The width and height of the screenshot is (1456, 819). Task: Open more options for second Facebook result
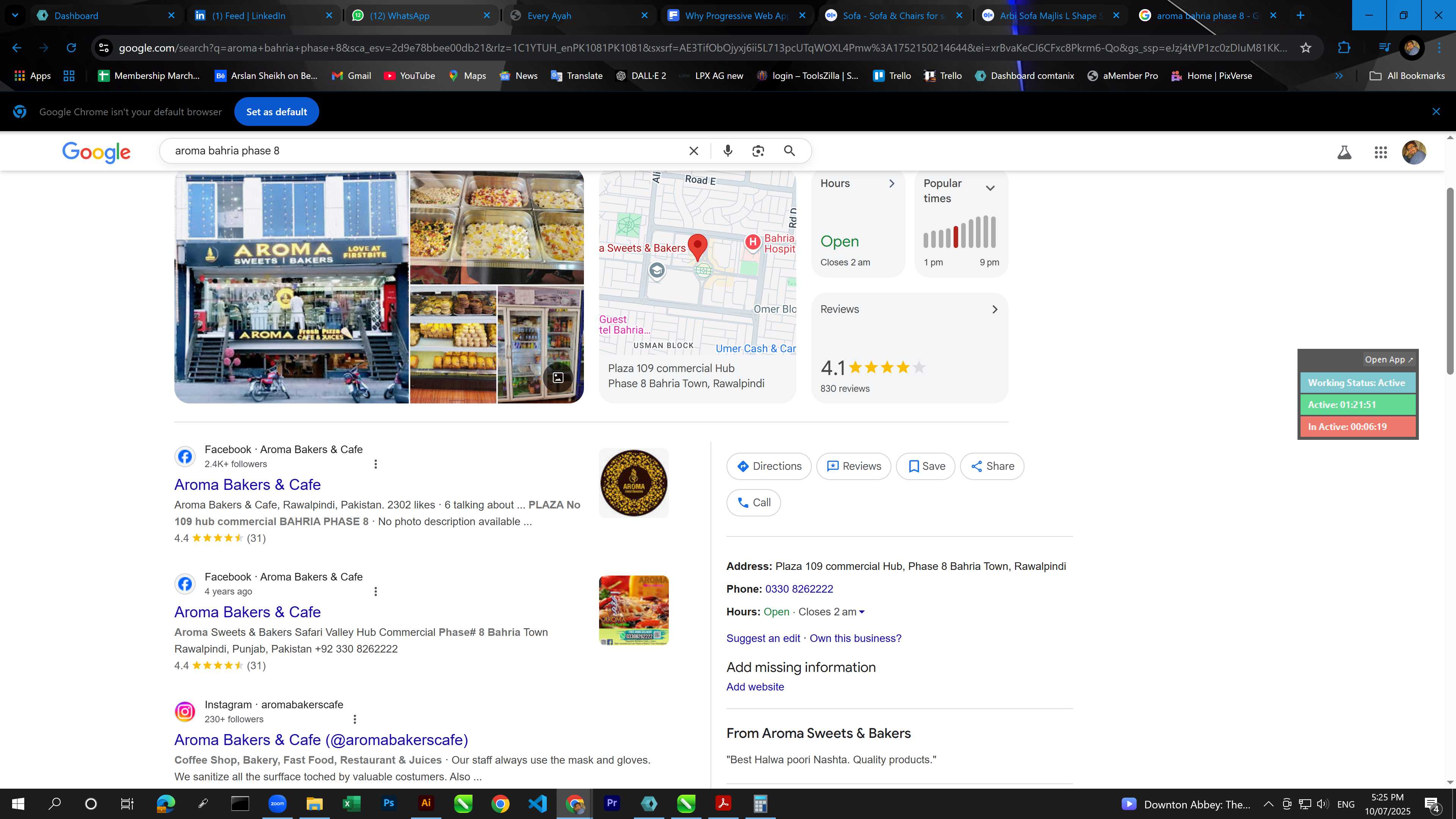click(375, 592)
